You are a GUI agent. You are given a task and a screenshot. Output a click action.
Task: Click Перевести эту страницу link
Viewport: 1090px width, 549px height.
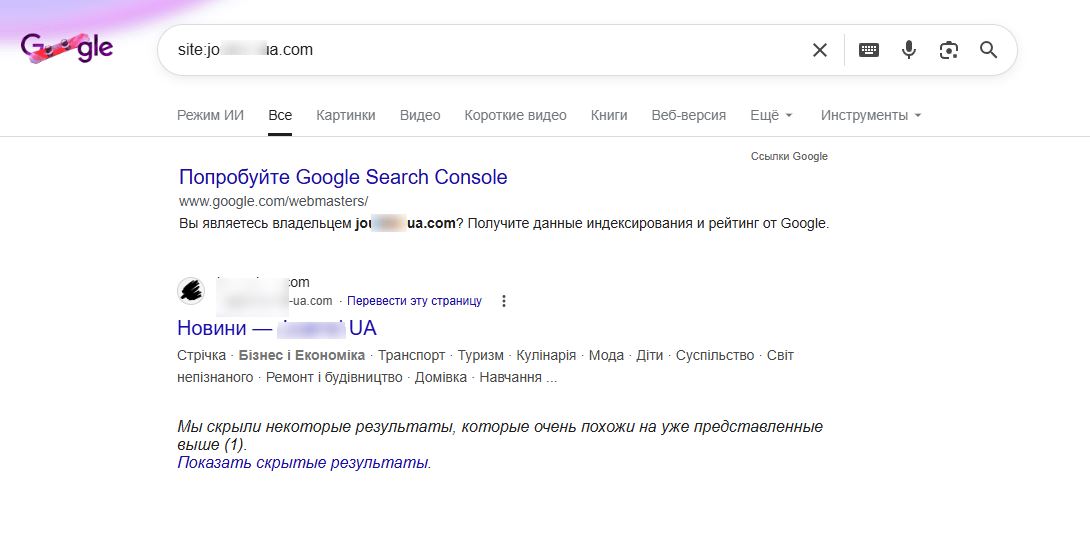pos(414,301)
